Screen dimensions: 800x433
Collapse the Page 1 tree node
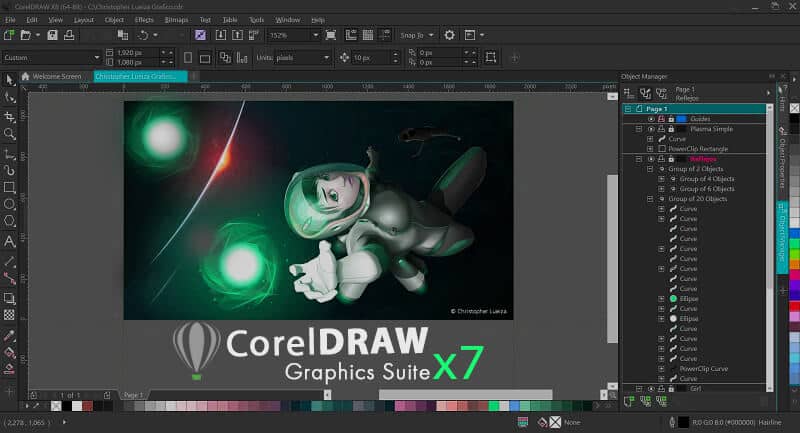(628, 109)
